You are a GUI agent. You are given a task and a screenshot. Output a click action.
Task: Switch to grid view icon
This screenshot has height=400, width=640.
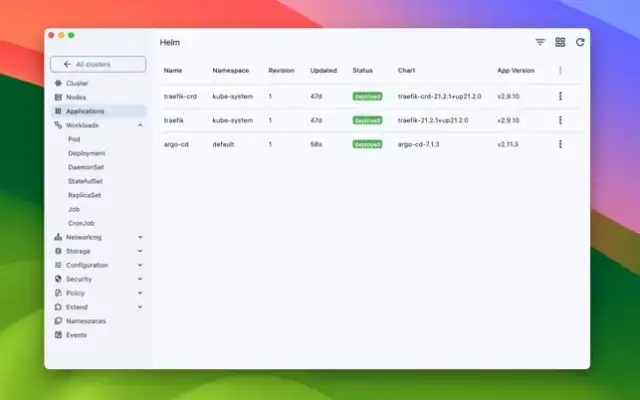pyautogui.click(x=560, y=42)
